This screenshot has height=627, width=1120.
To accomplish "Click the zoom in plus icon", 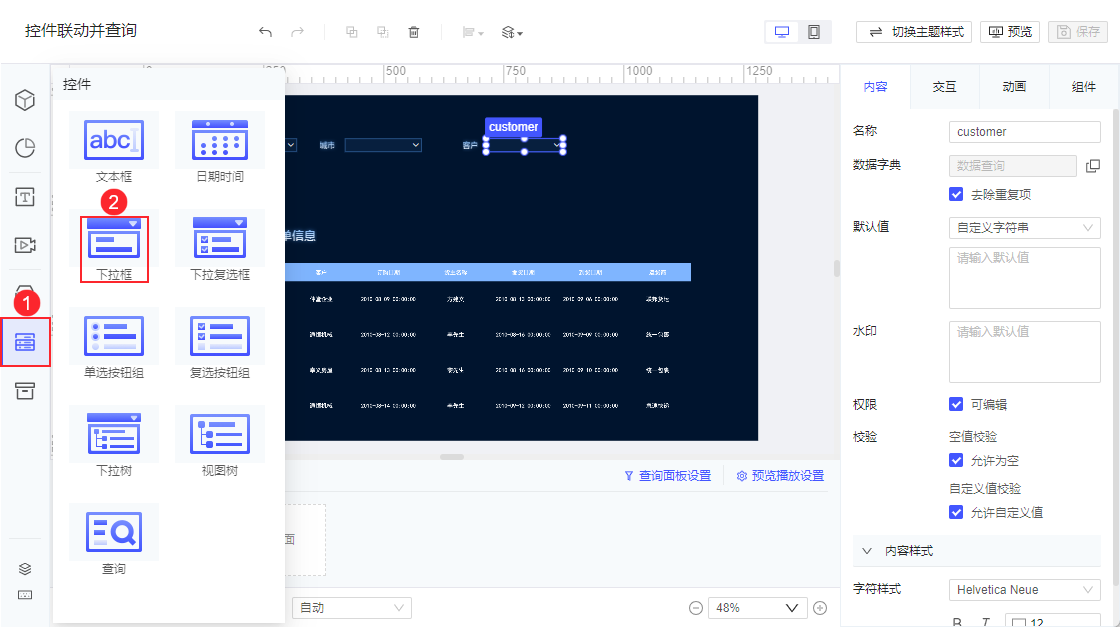I will [820, 608].
